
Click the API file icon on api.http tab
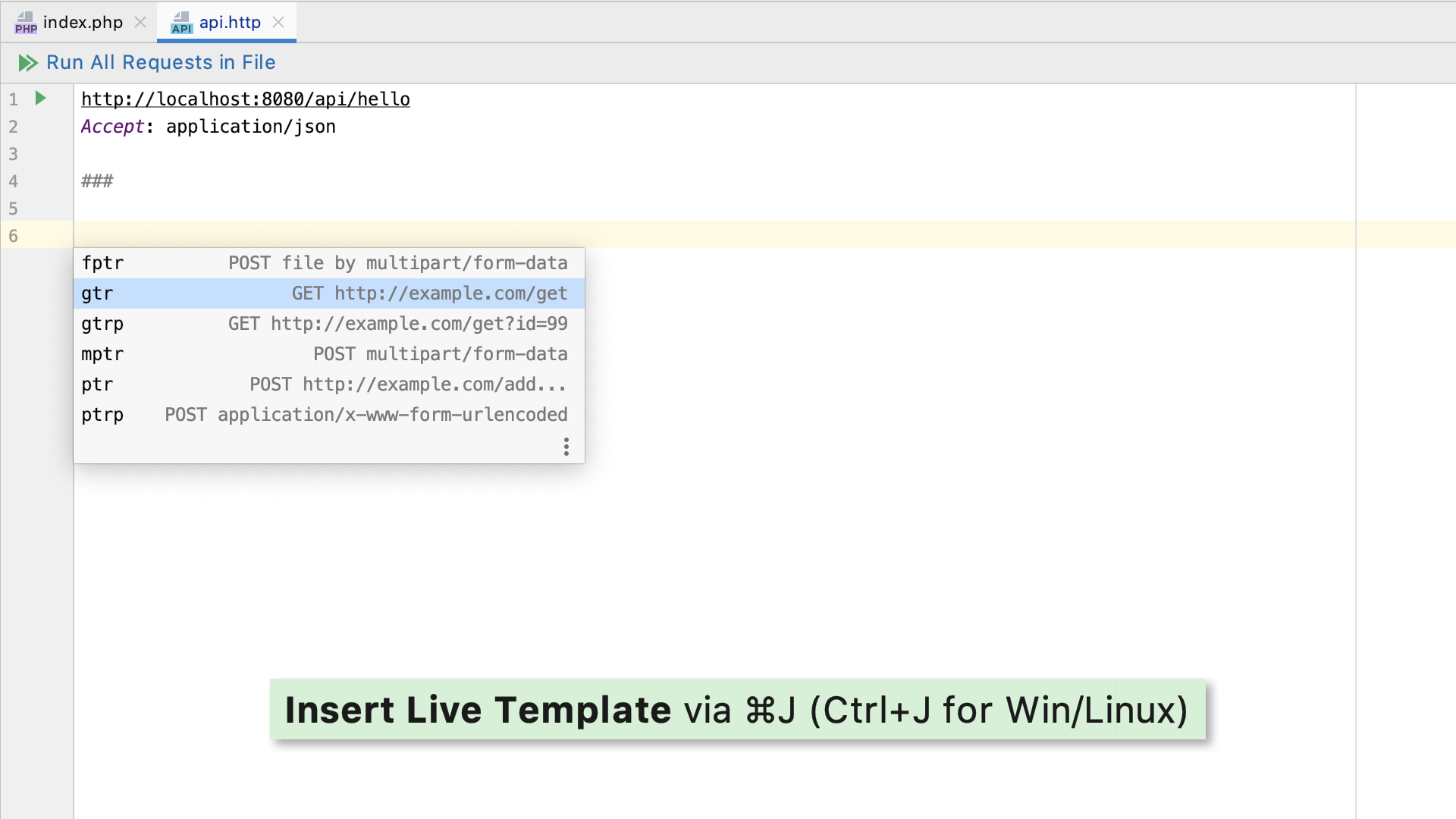180,22
